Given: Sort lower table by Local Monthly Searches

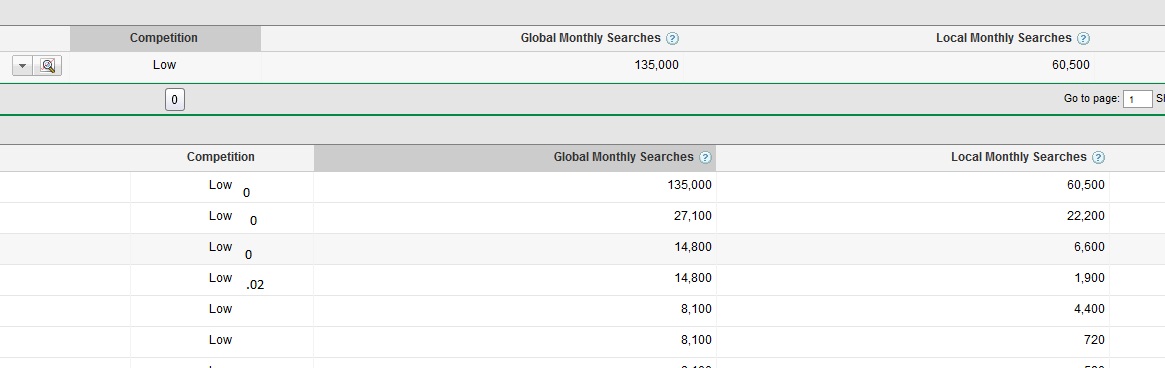Looking at the screenshot, I should pyautogui.click(x=1019, y=157).
